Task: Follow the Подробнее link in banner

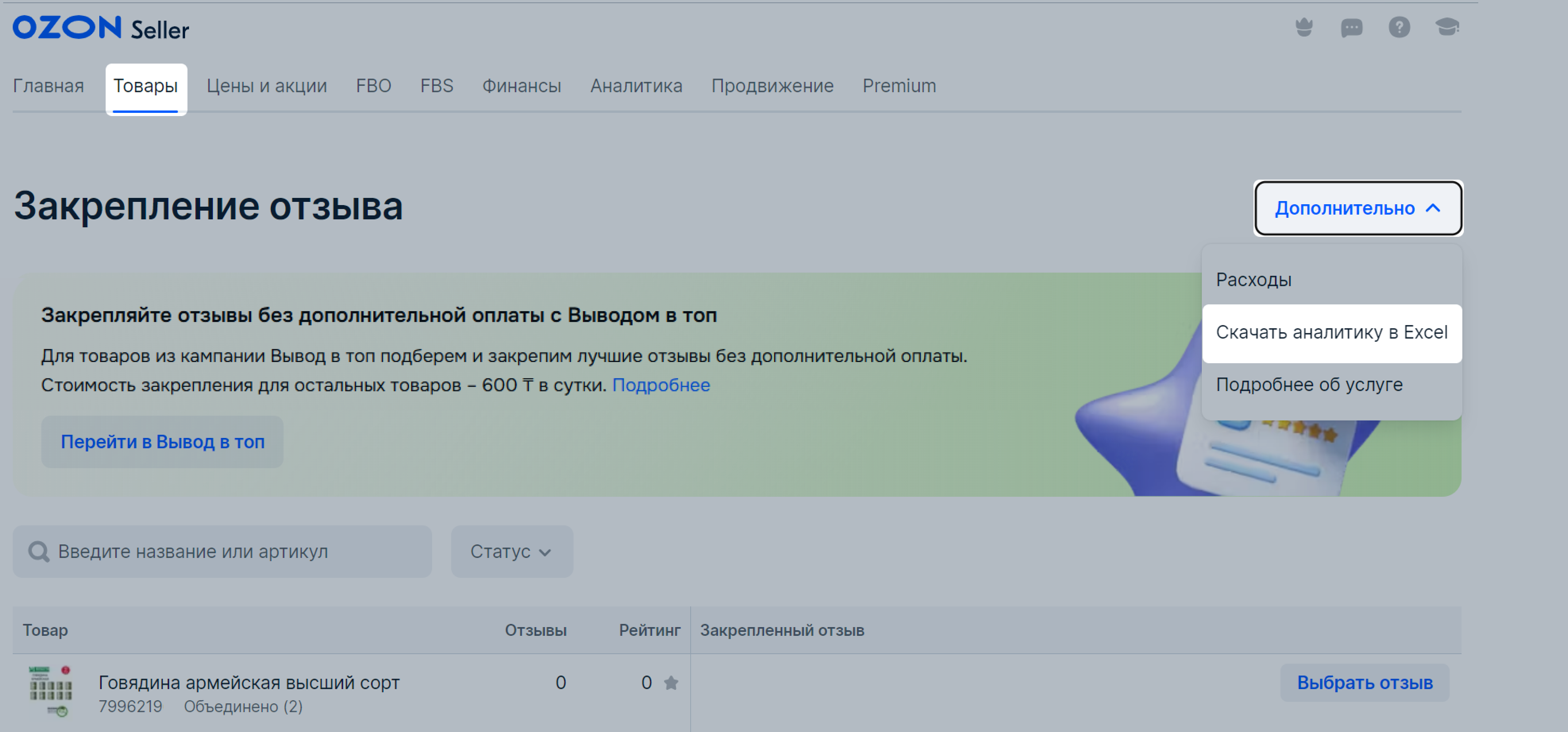Action: click(x=661, y=385)
